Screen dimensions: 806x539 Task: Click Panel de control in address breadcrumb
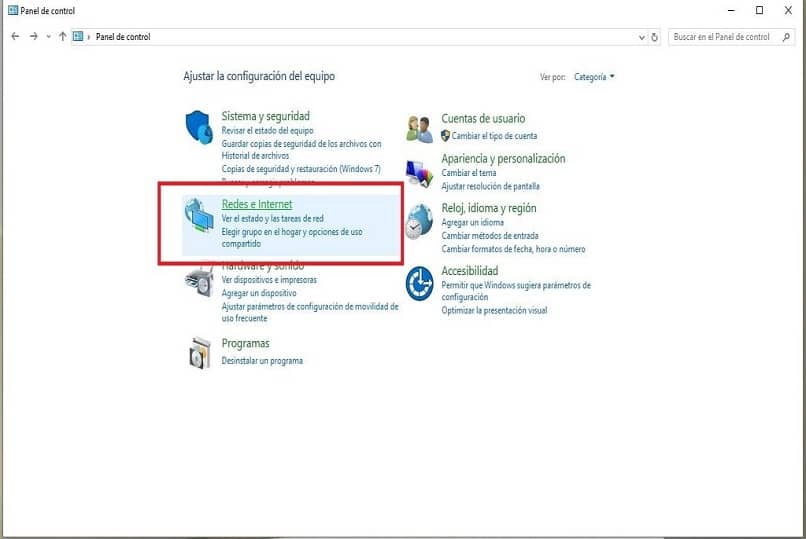tap(123, 37)
